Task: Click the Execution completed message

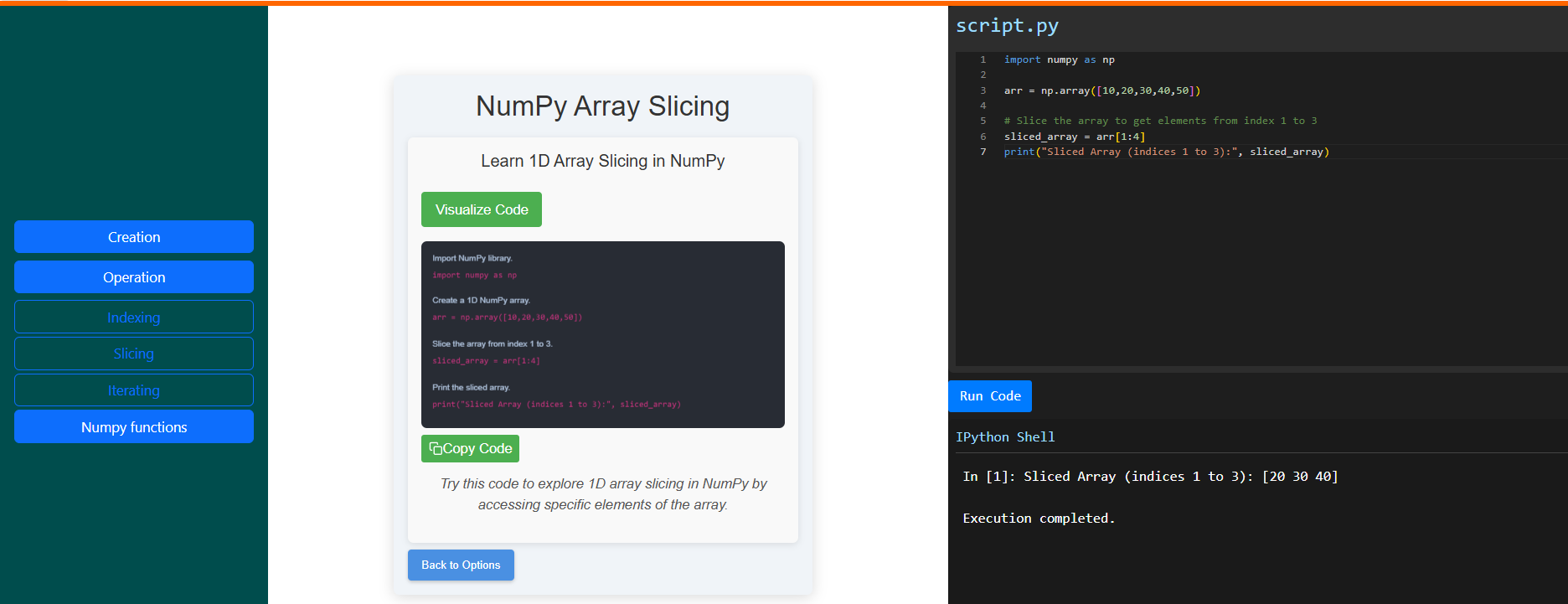Action: (x=1039, y=519)
